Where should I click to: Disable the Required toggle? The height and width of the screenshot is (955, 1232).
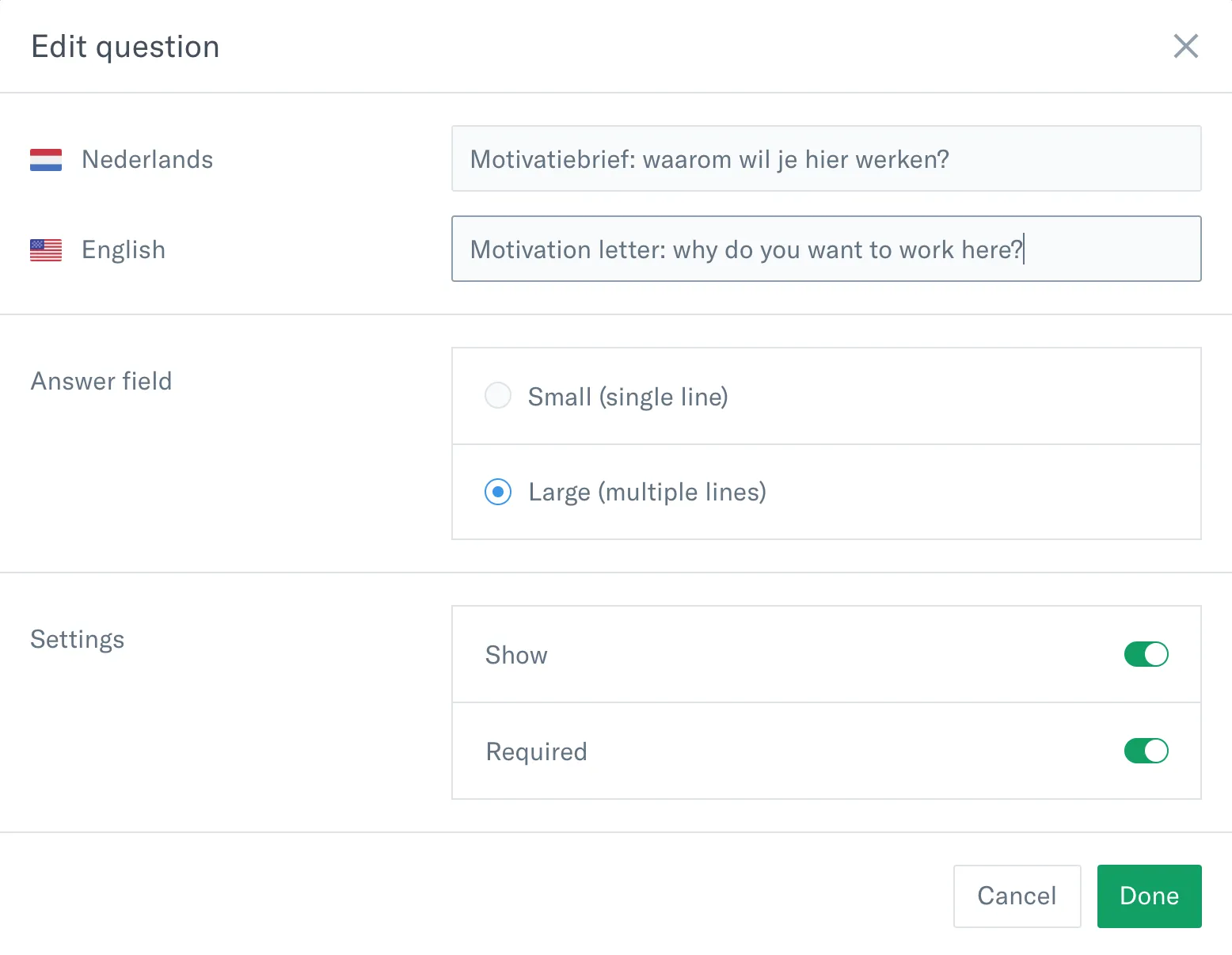(1146, 751)
